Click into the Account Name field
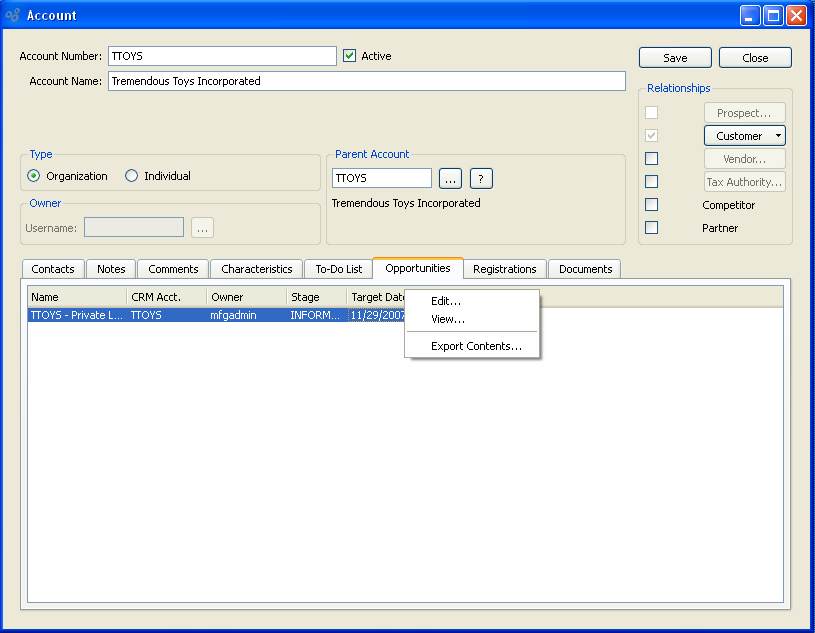815x633 pixels. coord(366,81)
